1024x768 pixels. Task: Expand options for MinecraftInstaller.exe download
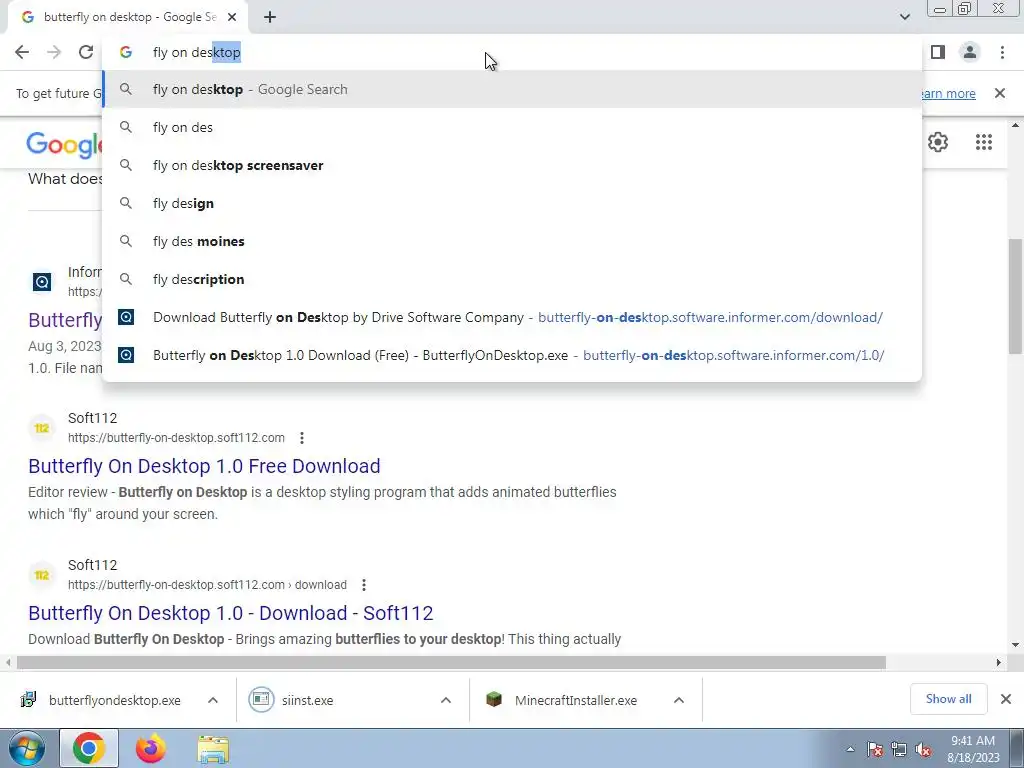[679, 700]
